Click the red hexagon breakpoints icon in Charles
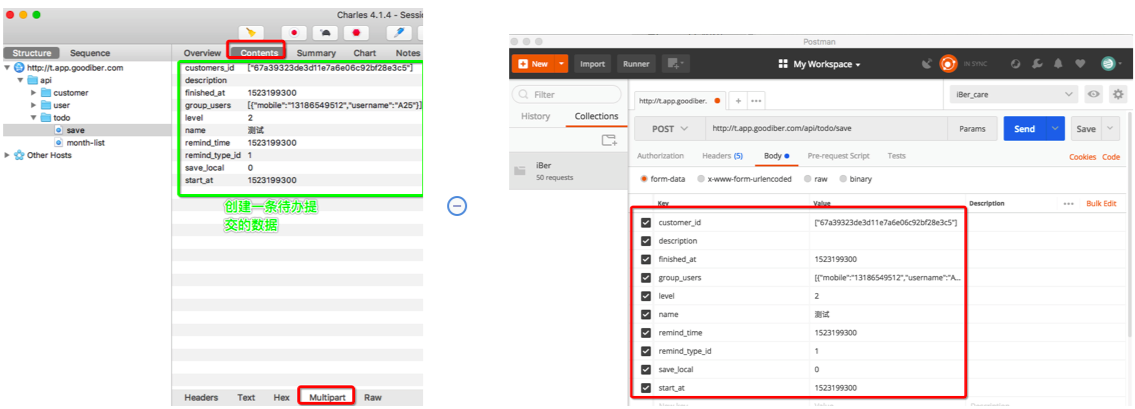1135x409 pixels. pos(356,33)
